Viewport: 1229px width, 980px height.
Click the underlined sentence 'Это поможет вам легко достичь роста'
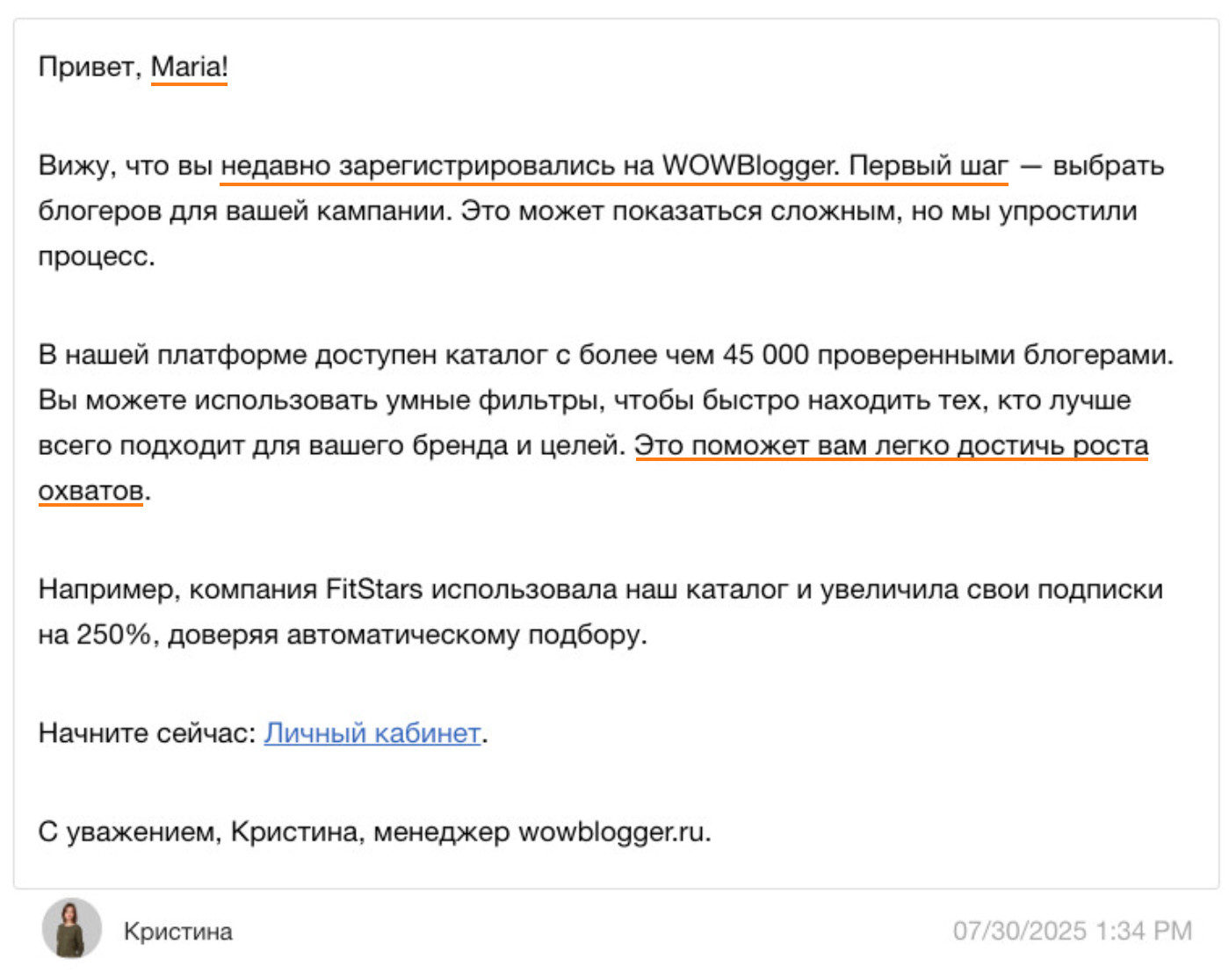891,445
